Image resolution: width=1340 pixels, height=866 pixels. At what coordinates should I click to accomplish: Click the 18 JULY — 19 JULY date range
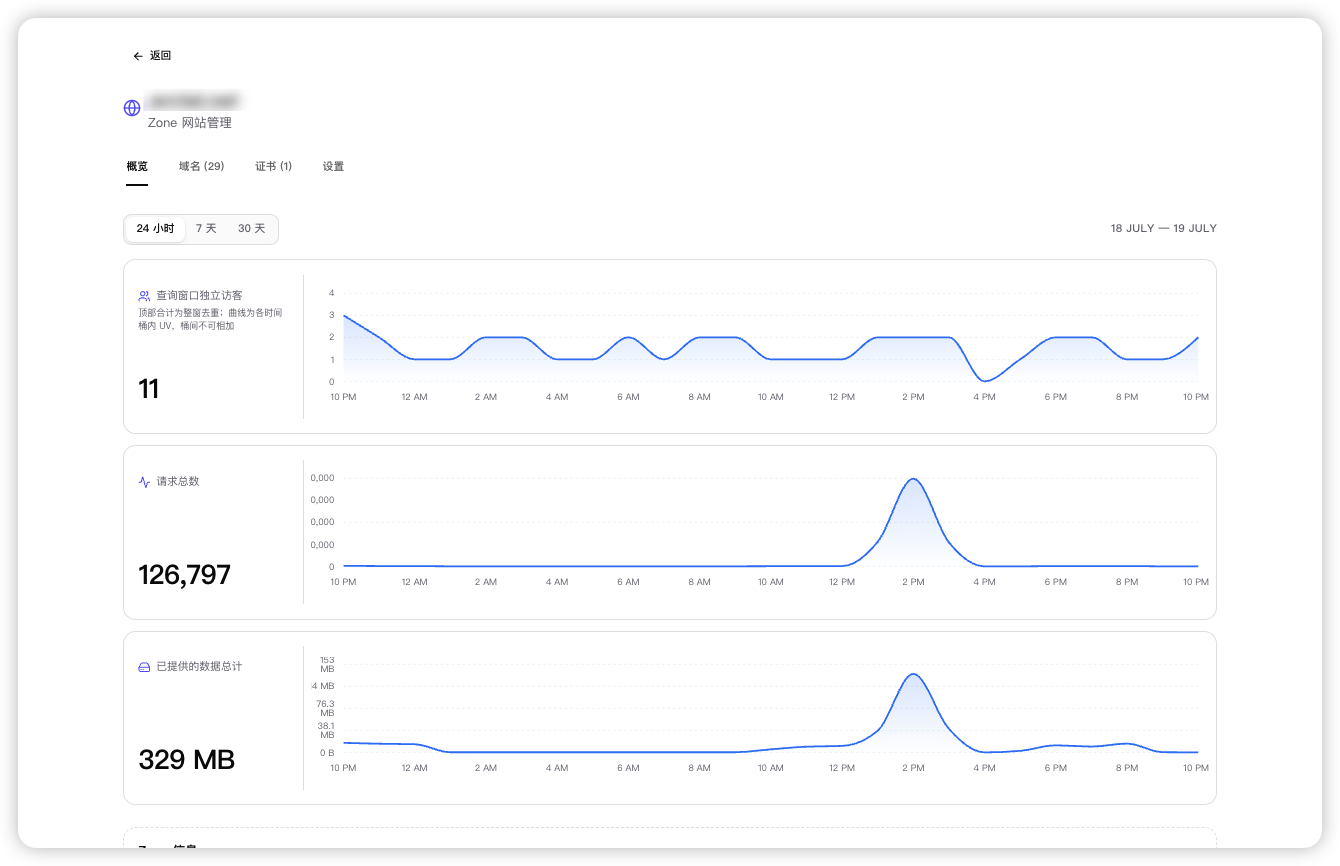click(1163, 229)
